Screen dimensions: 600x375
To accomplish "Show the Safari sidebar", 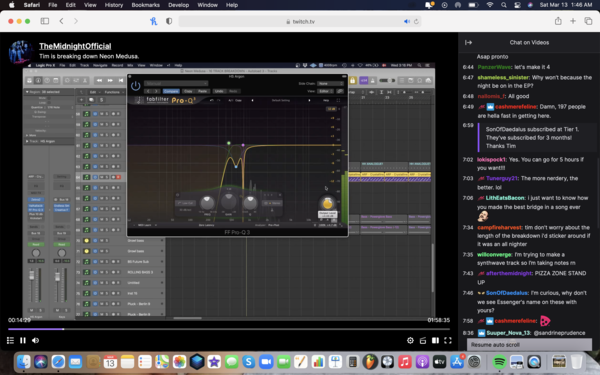I will 45,21.
